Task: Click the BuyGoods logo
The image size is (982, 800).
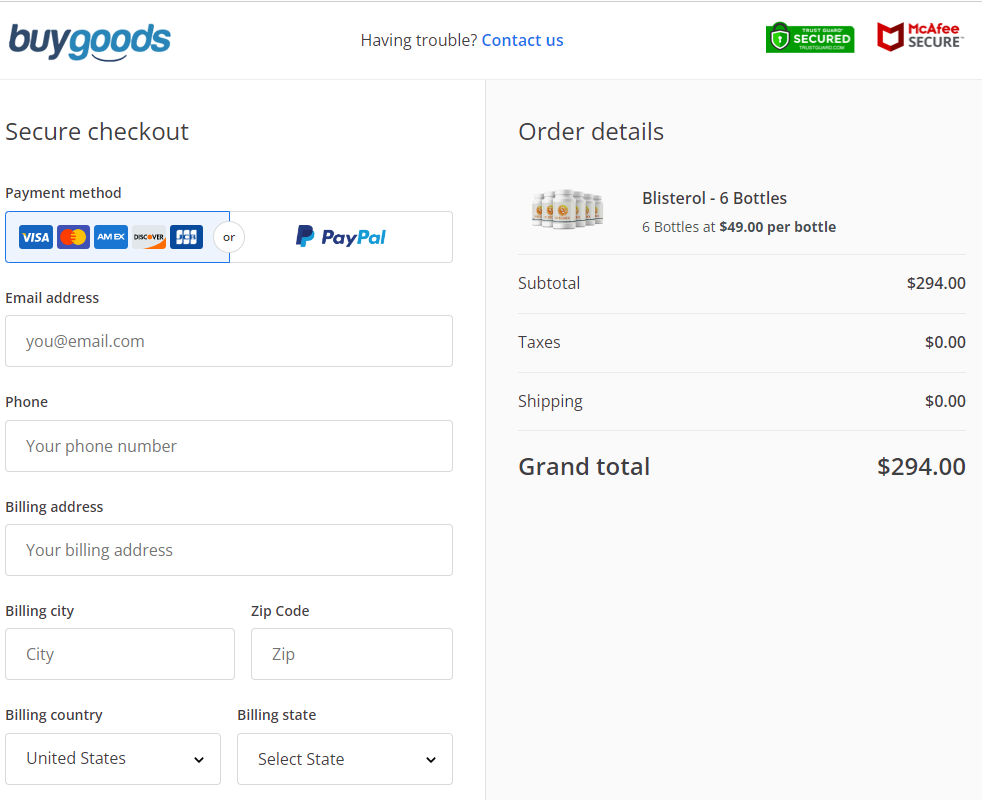Action: tap(90, 41)
